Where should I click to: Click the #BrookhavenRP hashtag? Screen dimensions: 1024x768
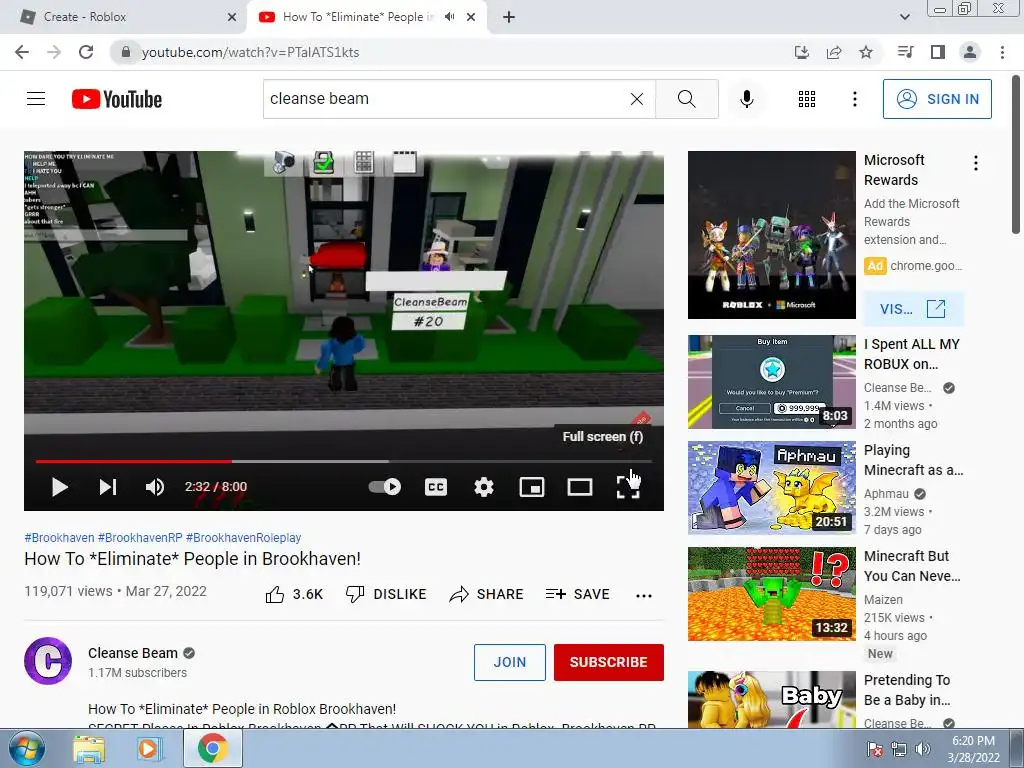pyautogui.click(x=140, y=537)
